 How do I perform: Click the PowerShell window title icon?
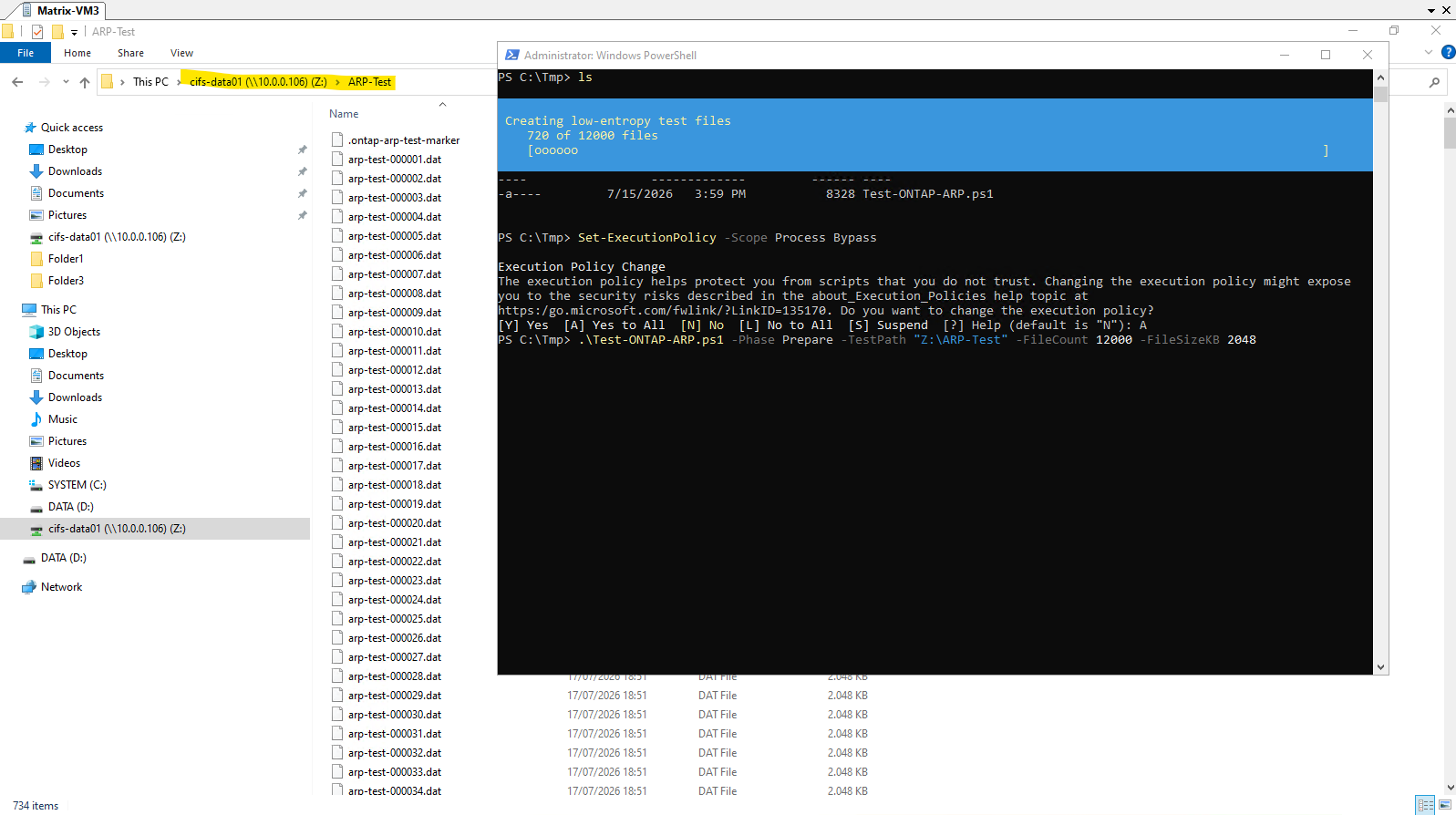click(512, 55)
